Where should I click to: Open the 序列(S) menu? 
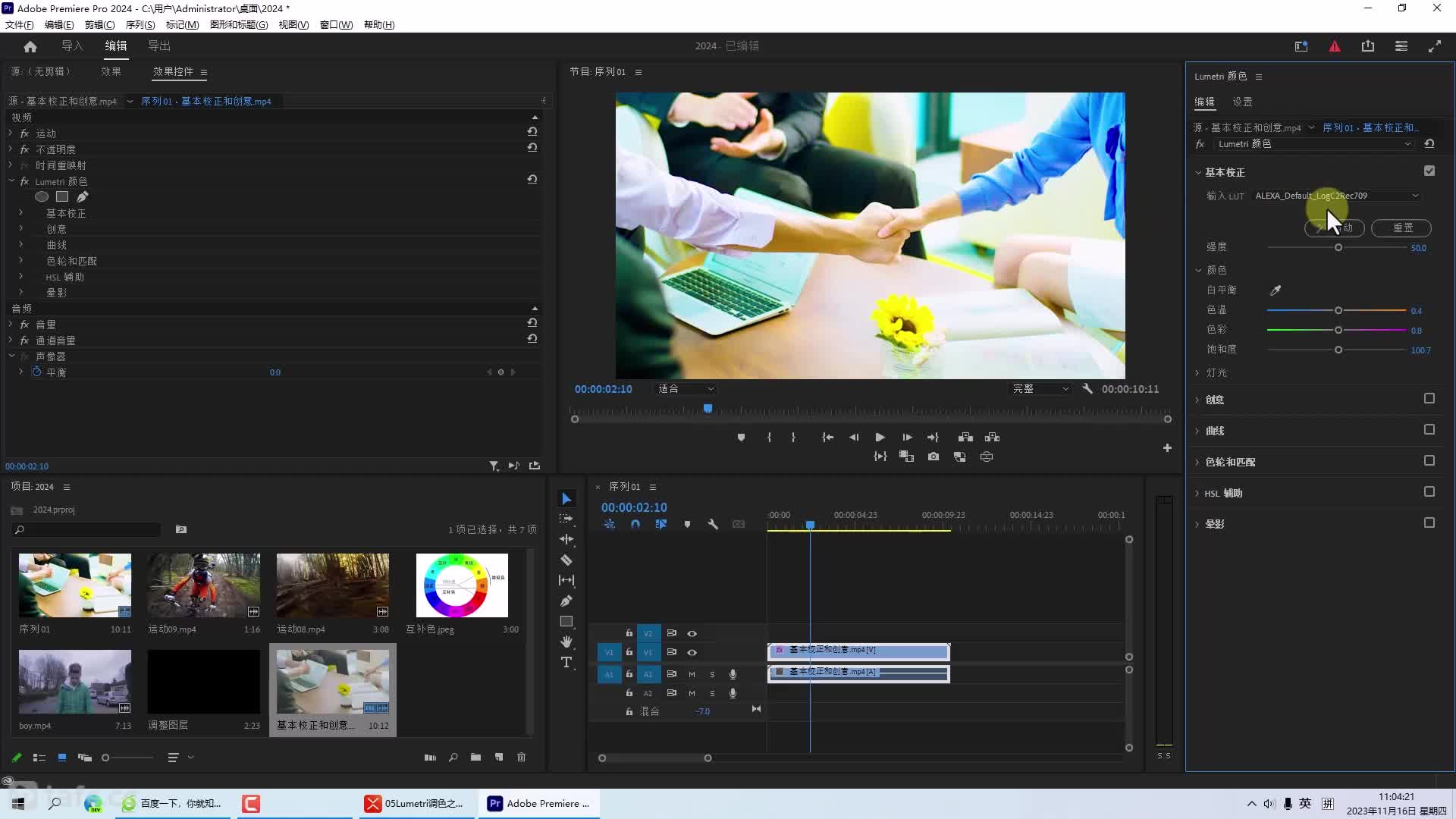(x=140, y=25)
